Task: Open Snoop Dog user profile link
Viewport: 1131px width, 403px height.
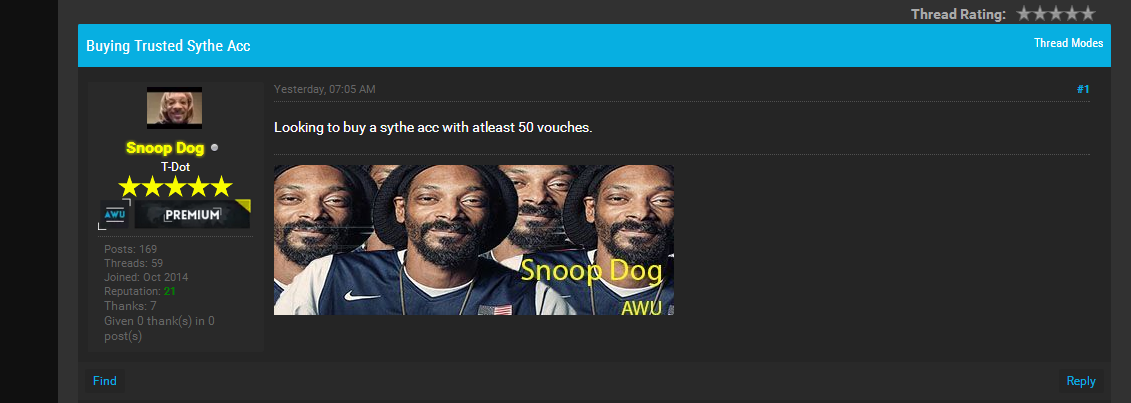Action: click(164, 148)
